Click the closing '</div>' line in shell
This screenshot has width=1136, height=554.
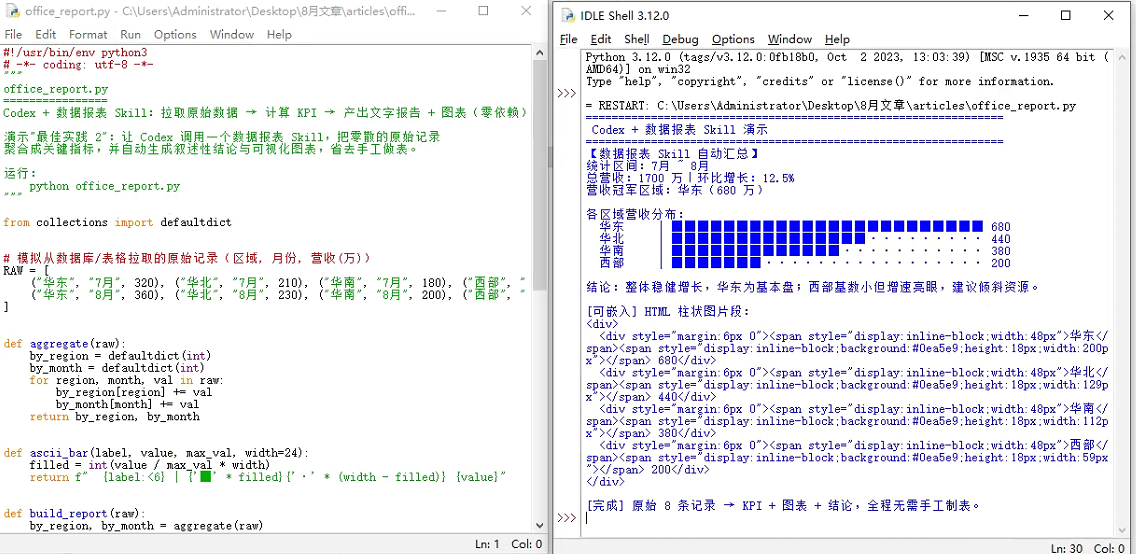(604, 482)
